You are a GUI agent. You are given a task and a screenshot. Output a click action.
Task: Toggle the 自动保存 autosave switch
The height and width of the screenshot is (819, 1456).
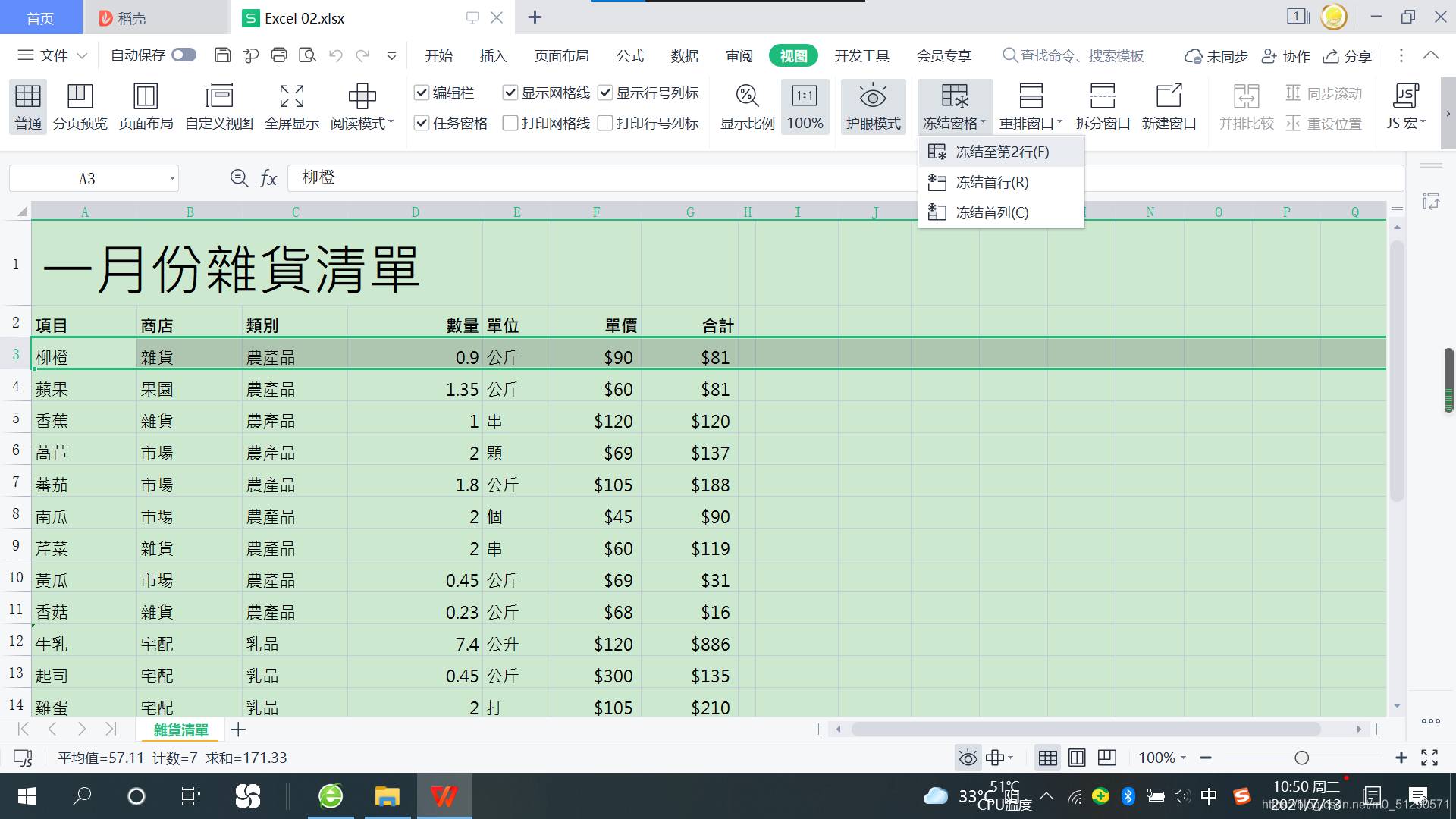click(x=184, y=55)
